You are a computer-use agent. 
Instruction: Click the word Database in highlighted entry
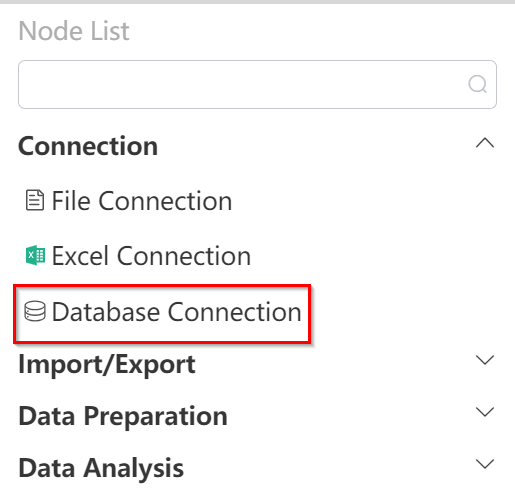[106, 312]
